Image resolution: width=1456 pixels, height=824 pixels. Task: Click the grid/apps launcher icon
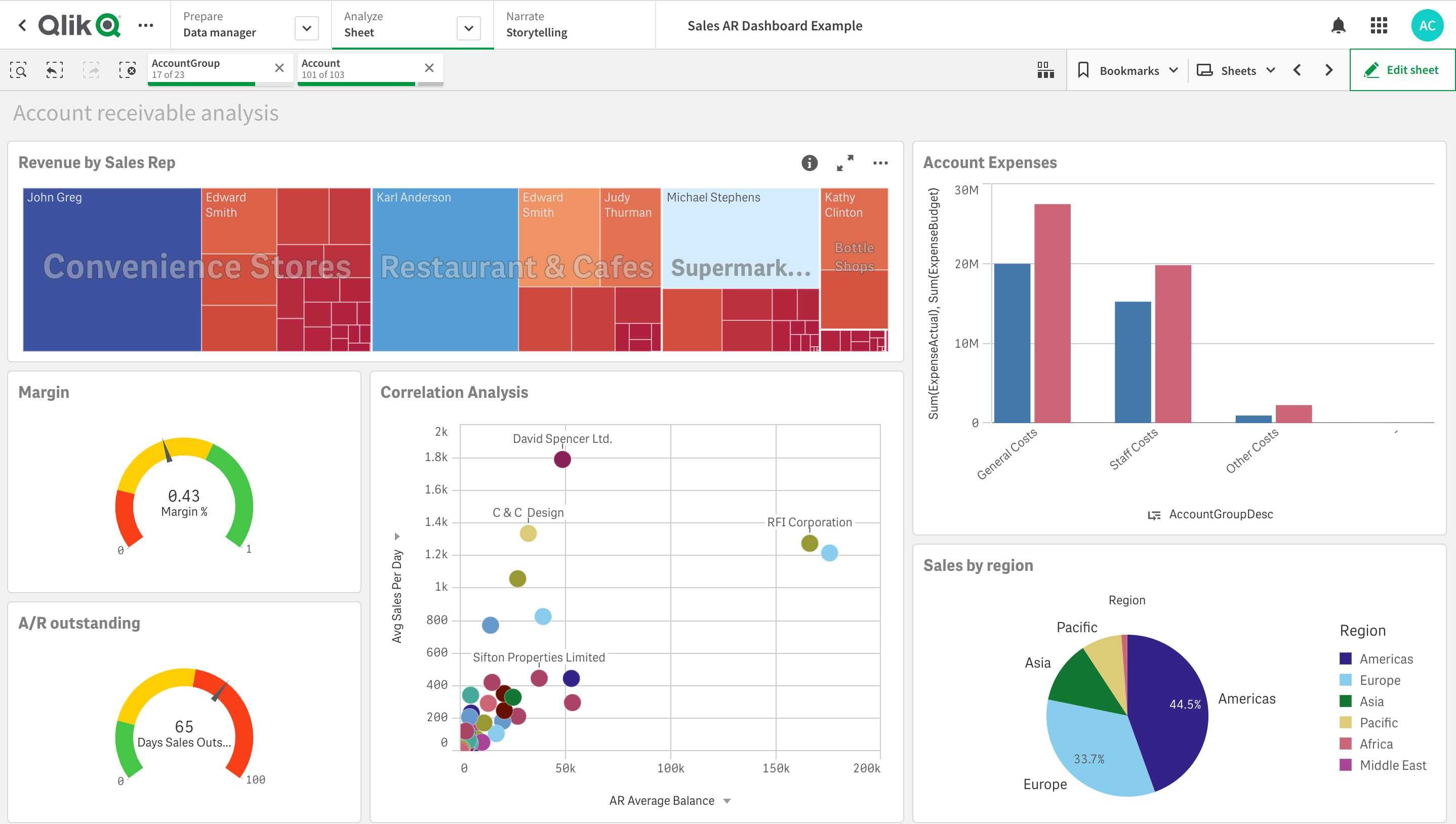[1380, 25]
